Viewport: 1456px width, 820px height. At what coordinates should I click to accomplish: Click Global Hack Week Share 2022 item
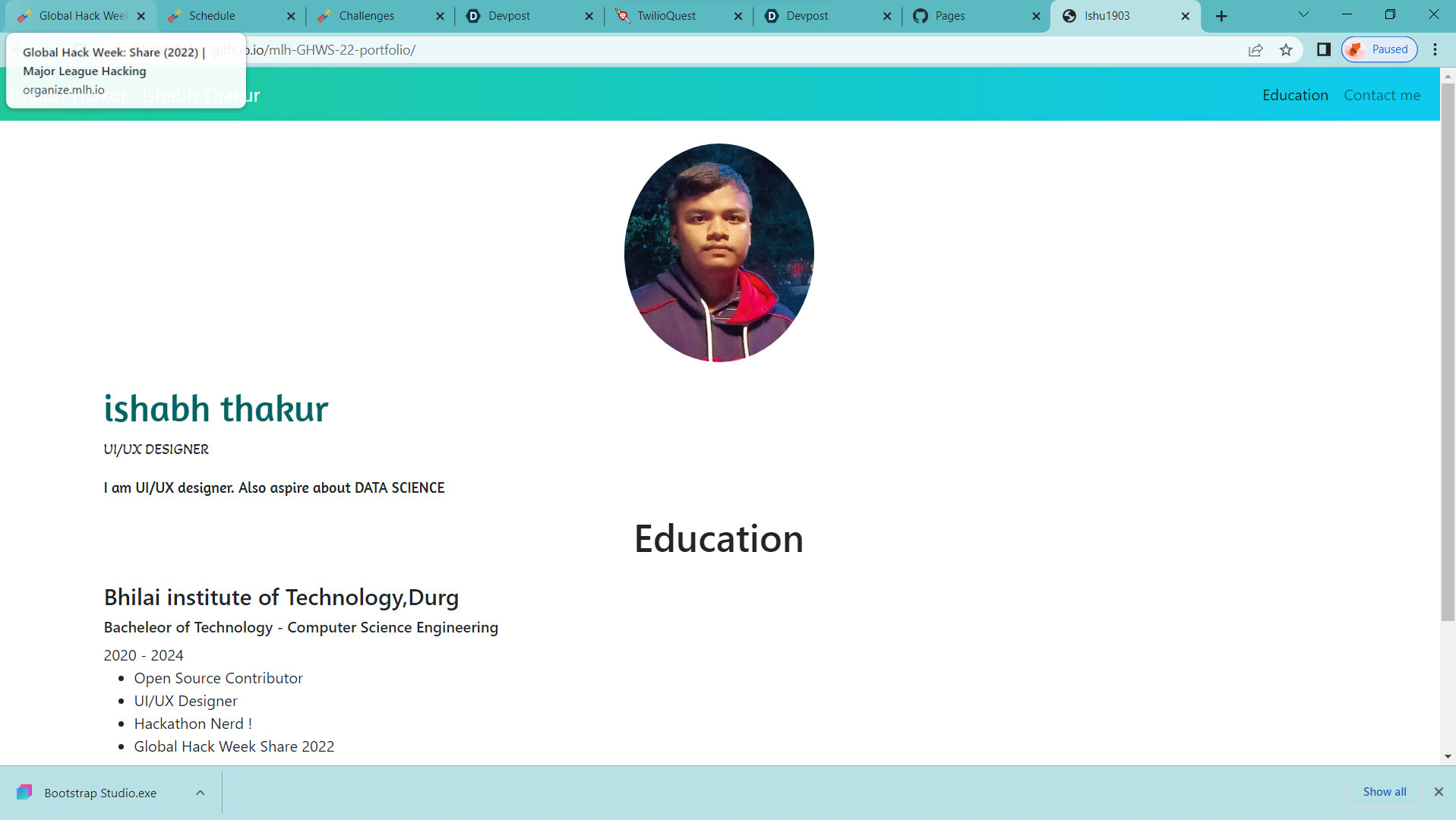click(234, 746)
